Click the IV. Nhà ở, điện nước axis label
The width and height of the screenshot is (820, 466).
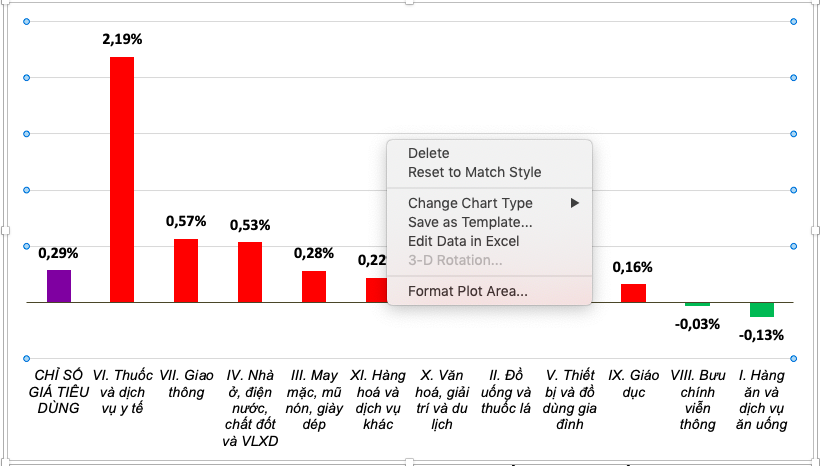(x=251, y=407)
